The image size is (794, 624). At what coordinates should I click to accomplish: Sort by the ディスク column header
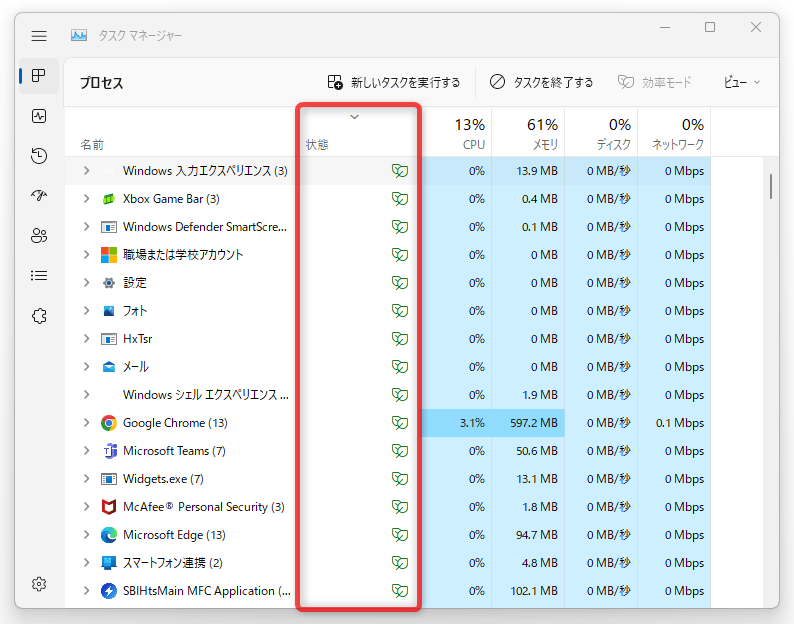pos(601,133)
